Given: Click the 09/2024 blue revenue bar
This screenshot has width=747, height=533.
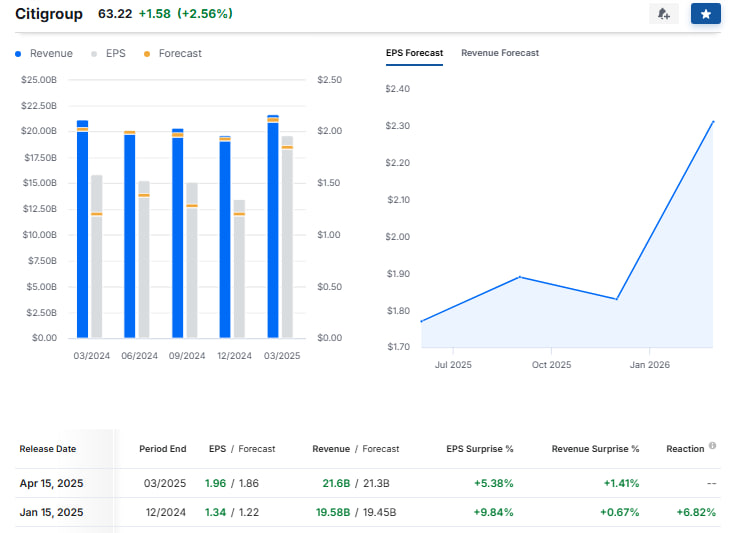Looking at the screenshot, I should 177,233.
